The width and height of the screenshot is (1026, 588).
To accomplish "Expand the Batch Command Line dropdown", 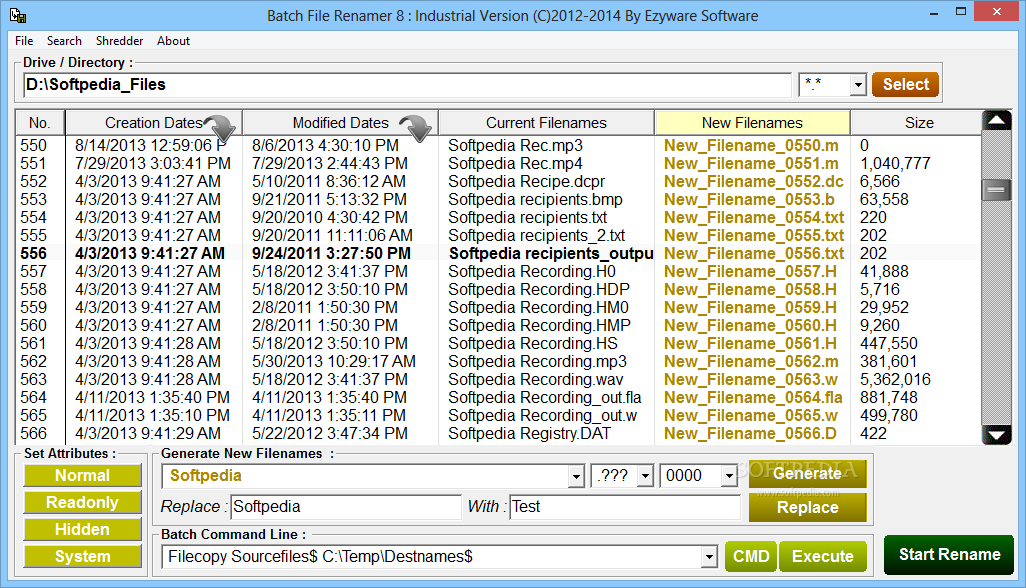I will [x=709, y=557].
